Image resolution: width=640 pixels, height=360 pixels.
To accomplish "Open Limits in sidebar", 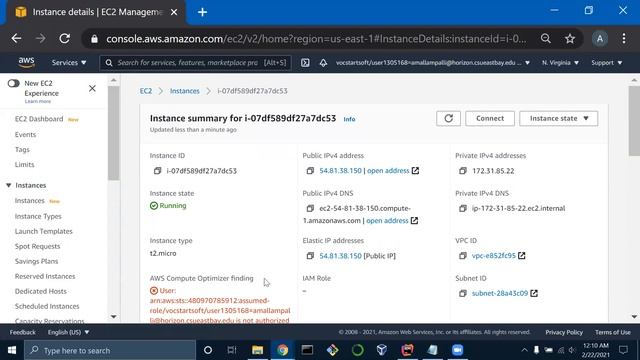I will click(24, 165).
